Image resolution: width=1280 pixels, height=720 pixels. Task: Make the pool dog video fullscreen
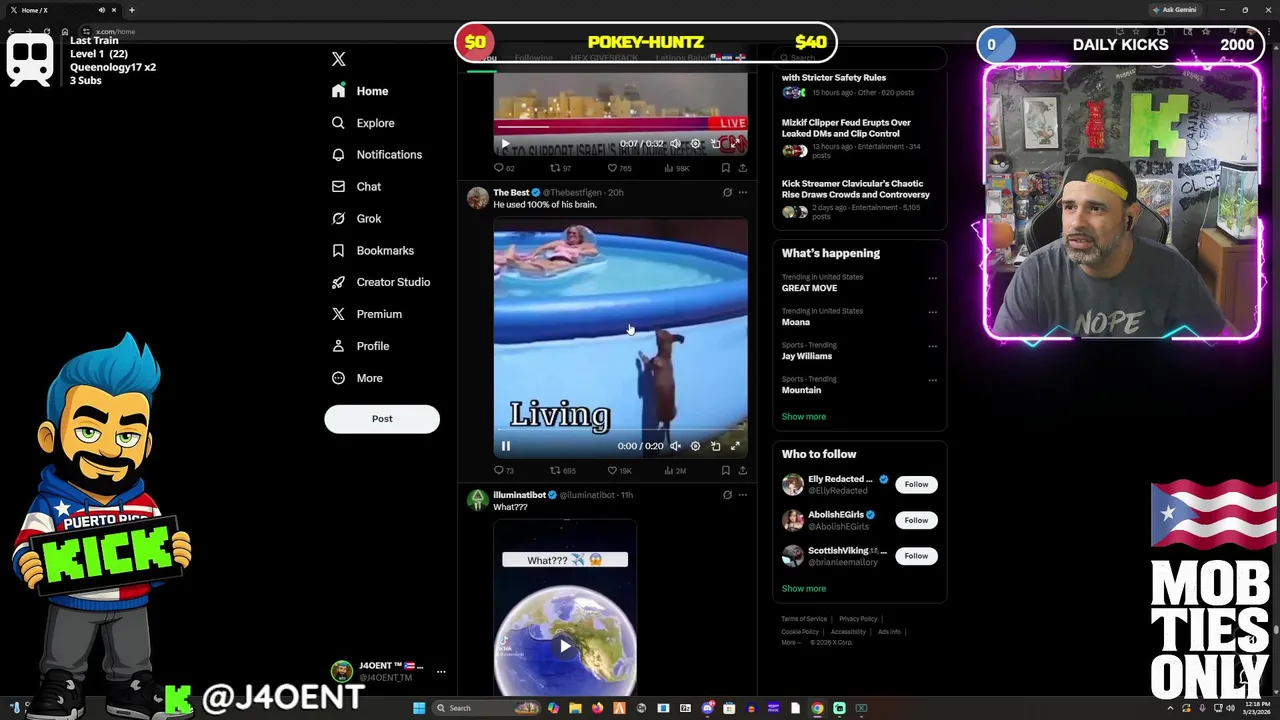coord(735,446)
